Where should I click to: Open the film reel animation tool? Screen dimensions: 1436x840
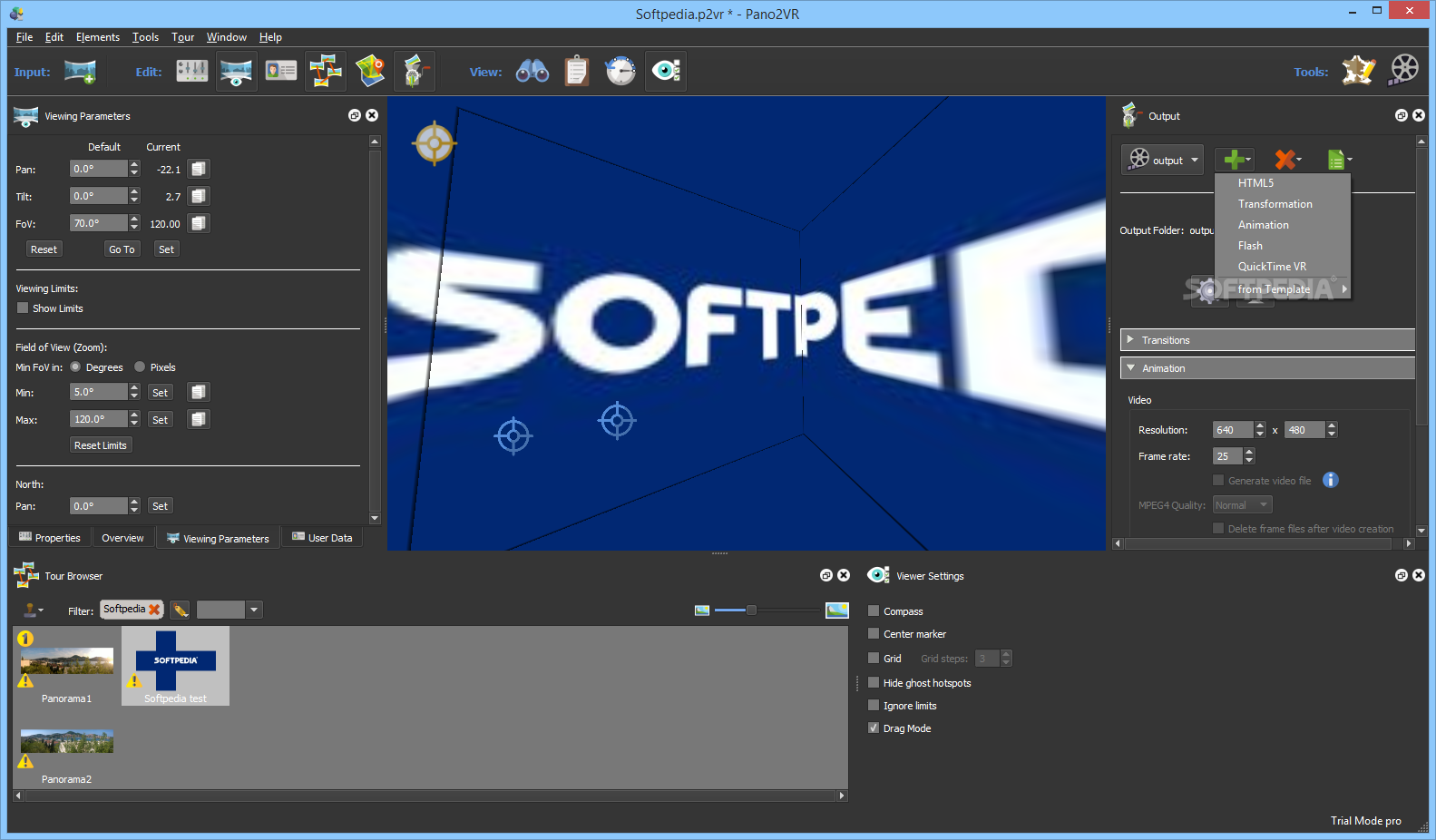pyautogui.click(x=1404, y=70)
